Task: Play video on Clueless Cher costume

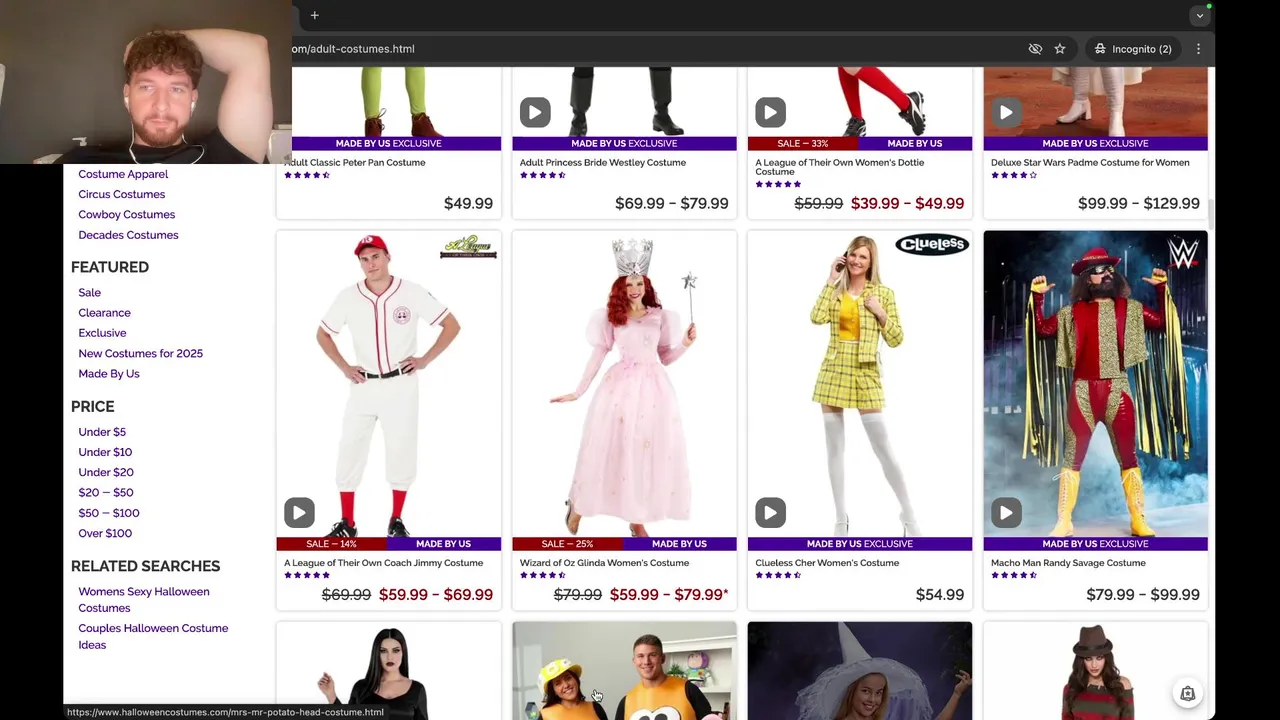Action: tap(770, 513)
